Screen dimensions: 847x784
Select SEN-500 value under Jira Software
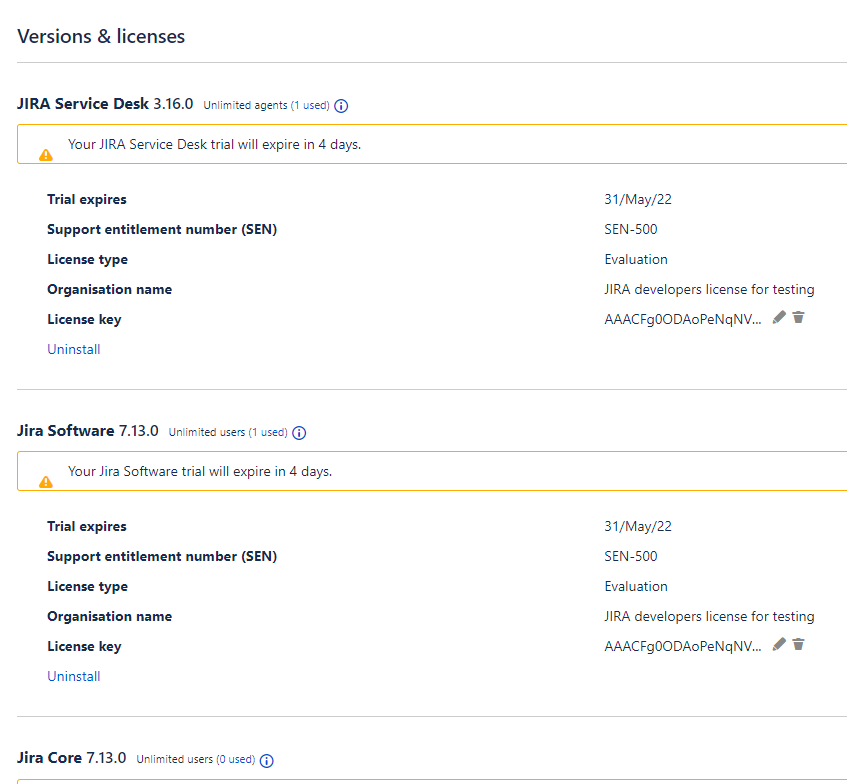pyautogui.click(x=631, y=556)
